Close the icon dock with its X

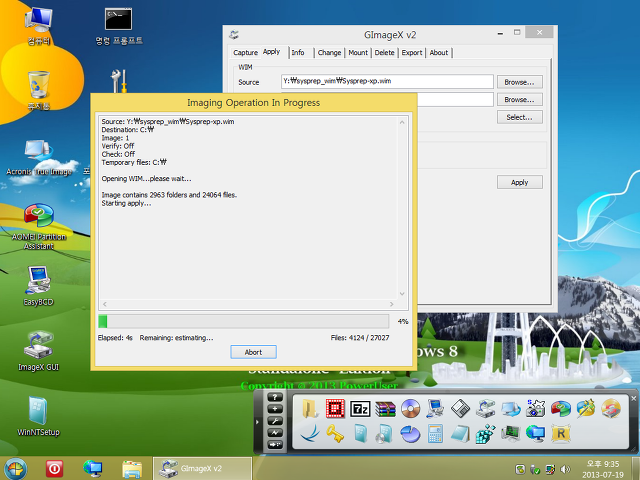point(633,398)
